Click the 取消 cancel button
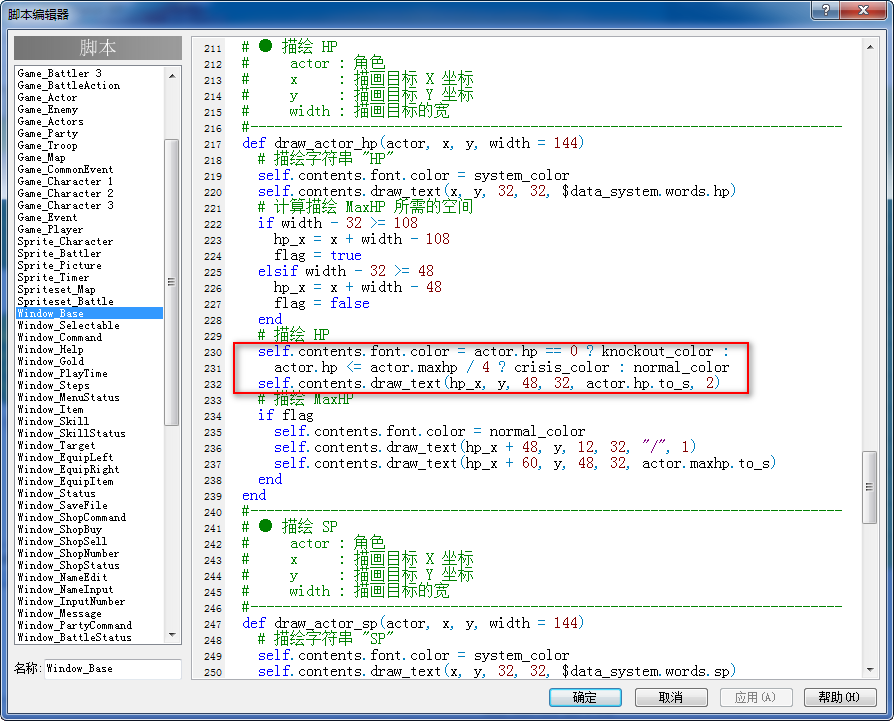894x721 pixels. 671,697
